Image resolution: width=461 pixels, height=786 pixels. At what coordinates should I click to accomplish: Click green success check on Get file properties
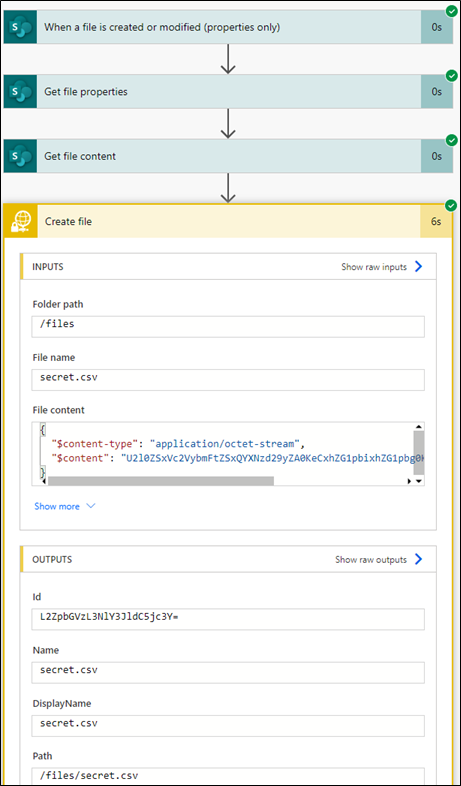[x=451, y=76]
